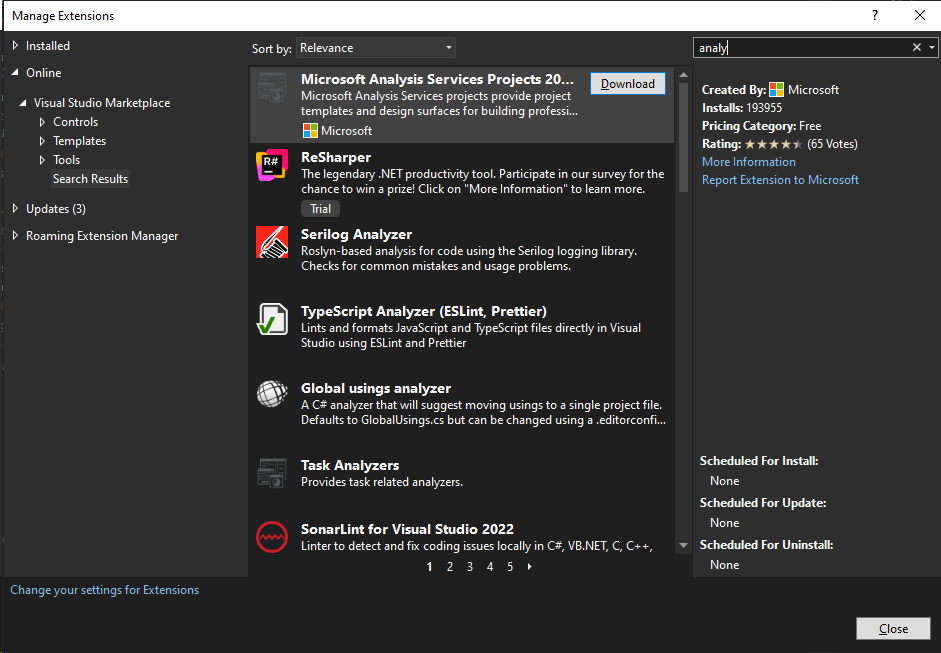The width and height of the screenshot is (941, 653).
Task: Expand the Updates (3) category
Action: [x=15, y=209]
